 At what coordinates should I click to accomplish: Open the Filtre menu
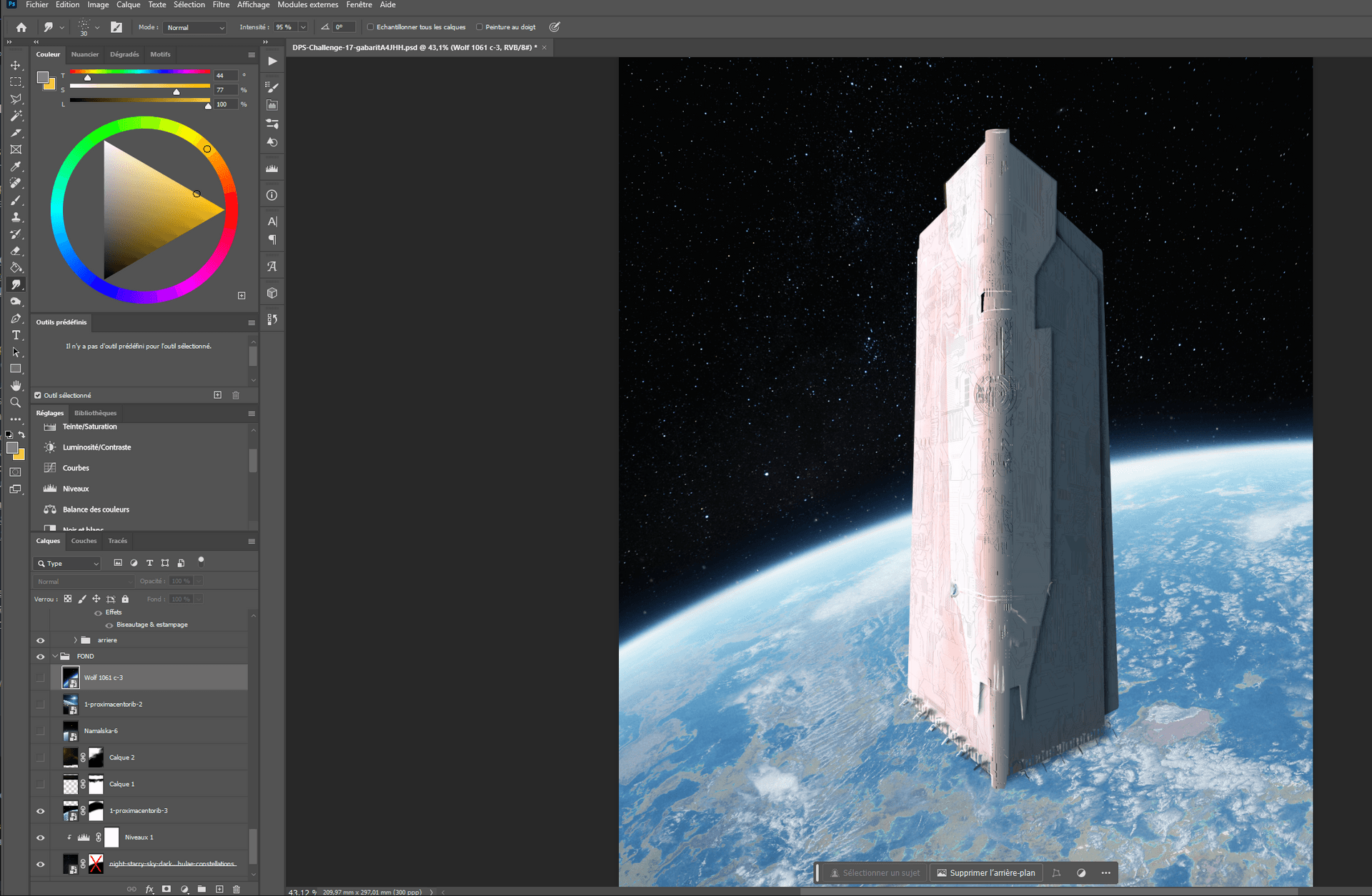[x=222, y=5]
